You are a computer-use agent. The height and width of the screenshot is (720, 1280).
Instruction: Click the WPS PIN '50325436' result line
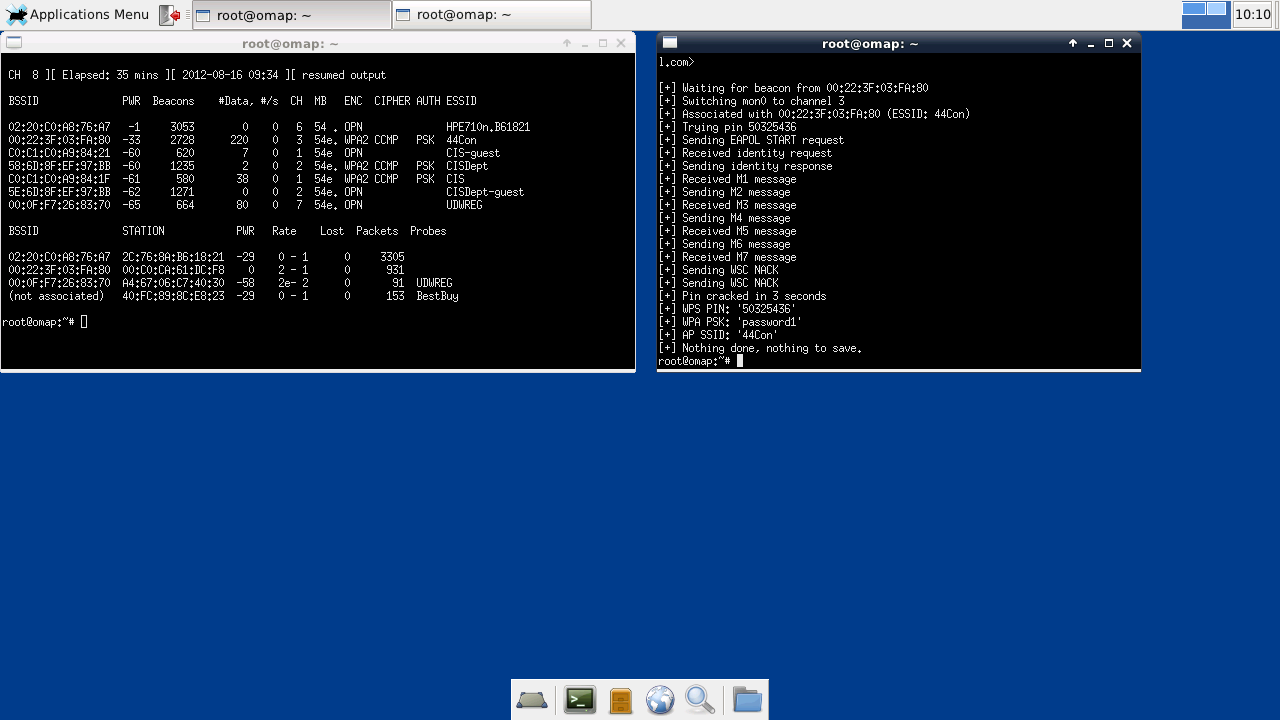click(727, 309)
